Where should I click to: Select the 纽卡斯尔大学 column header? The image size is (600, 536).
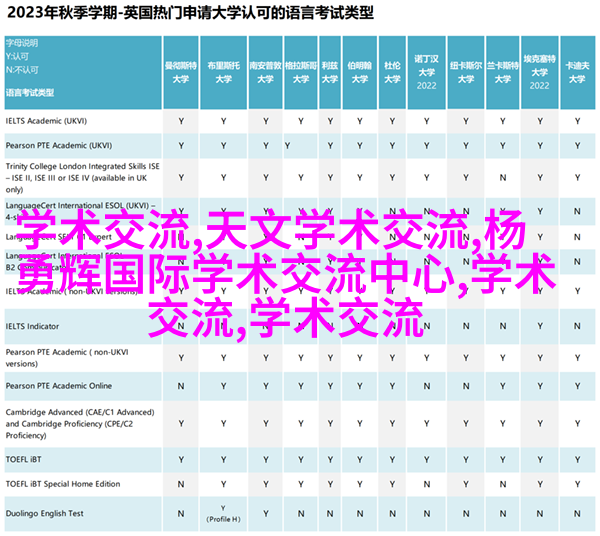coord(466,72)
